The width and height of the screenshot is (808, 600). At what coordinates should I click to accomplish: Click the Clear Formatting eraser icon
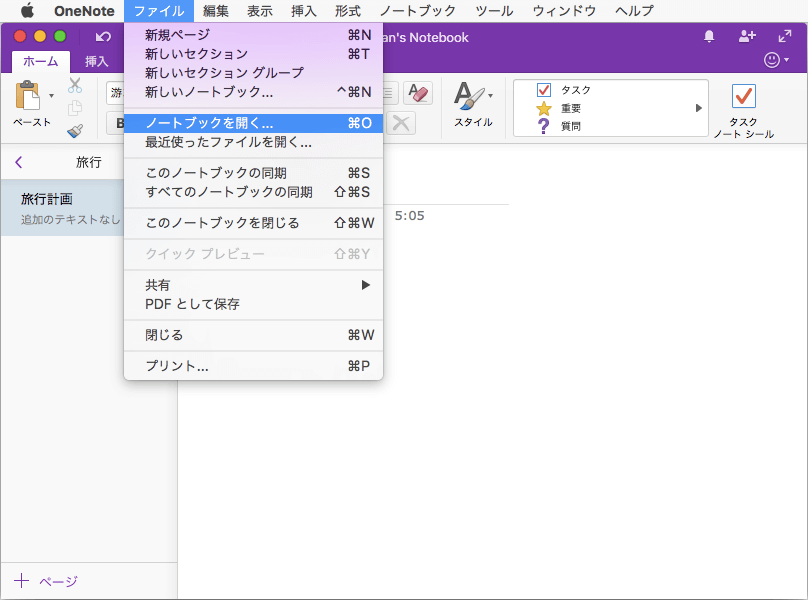click(418, 93)
